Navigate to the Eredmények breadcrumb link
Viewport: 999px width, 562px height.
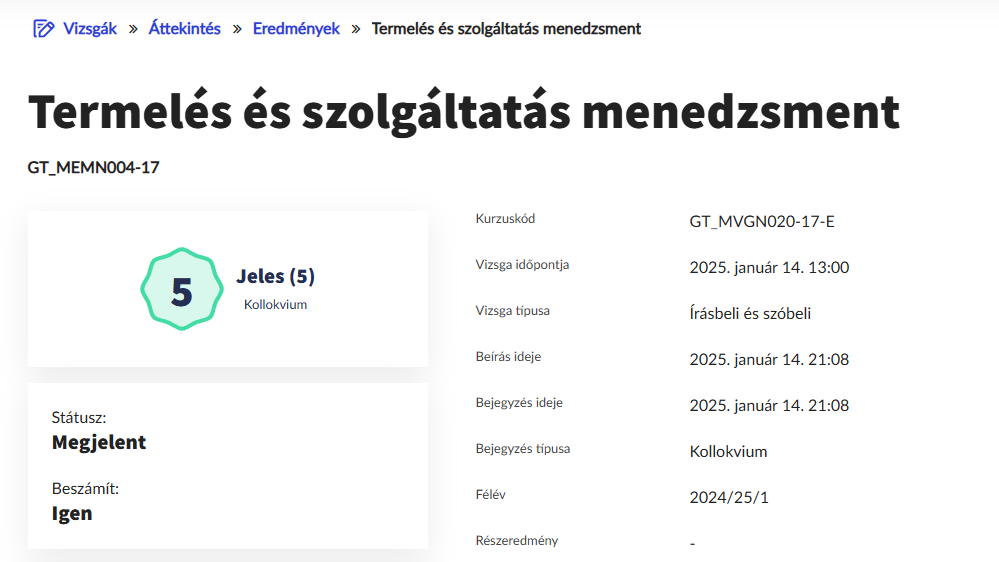pyautogui.click(x=296, y=29)
